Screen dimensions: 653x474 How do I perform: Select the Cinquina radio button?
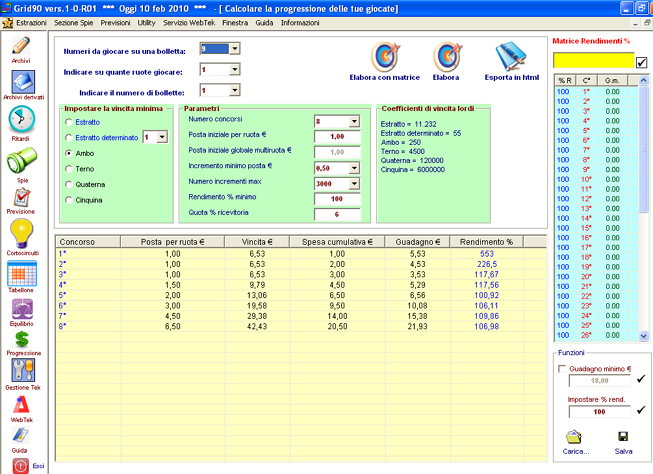(x=69, y=200)
